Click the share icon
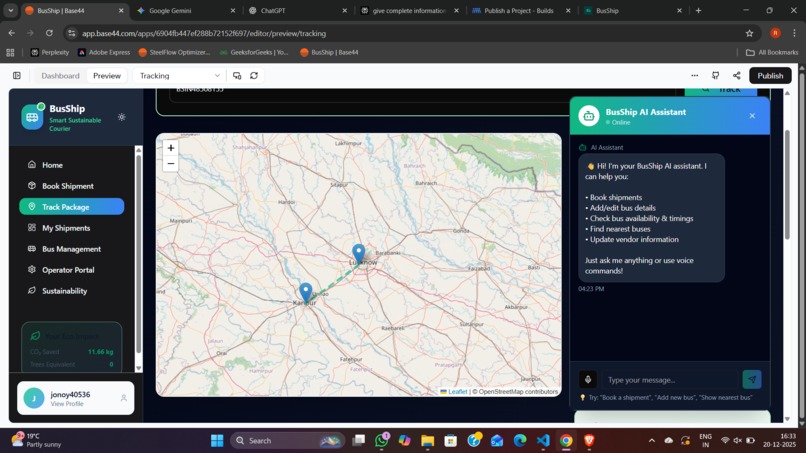This screenshot has width=806, height=453. 737,76
